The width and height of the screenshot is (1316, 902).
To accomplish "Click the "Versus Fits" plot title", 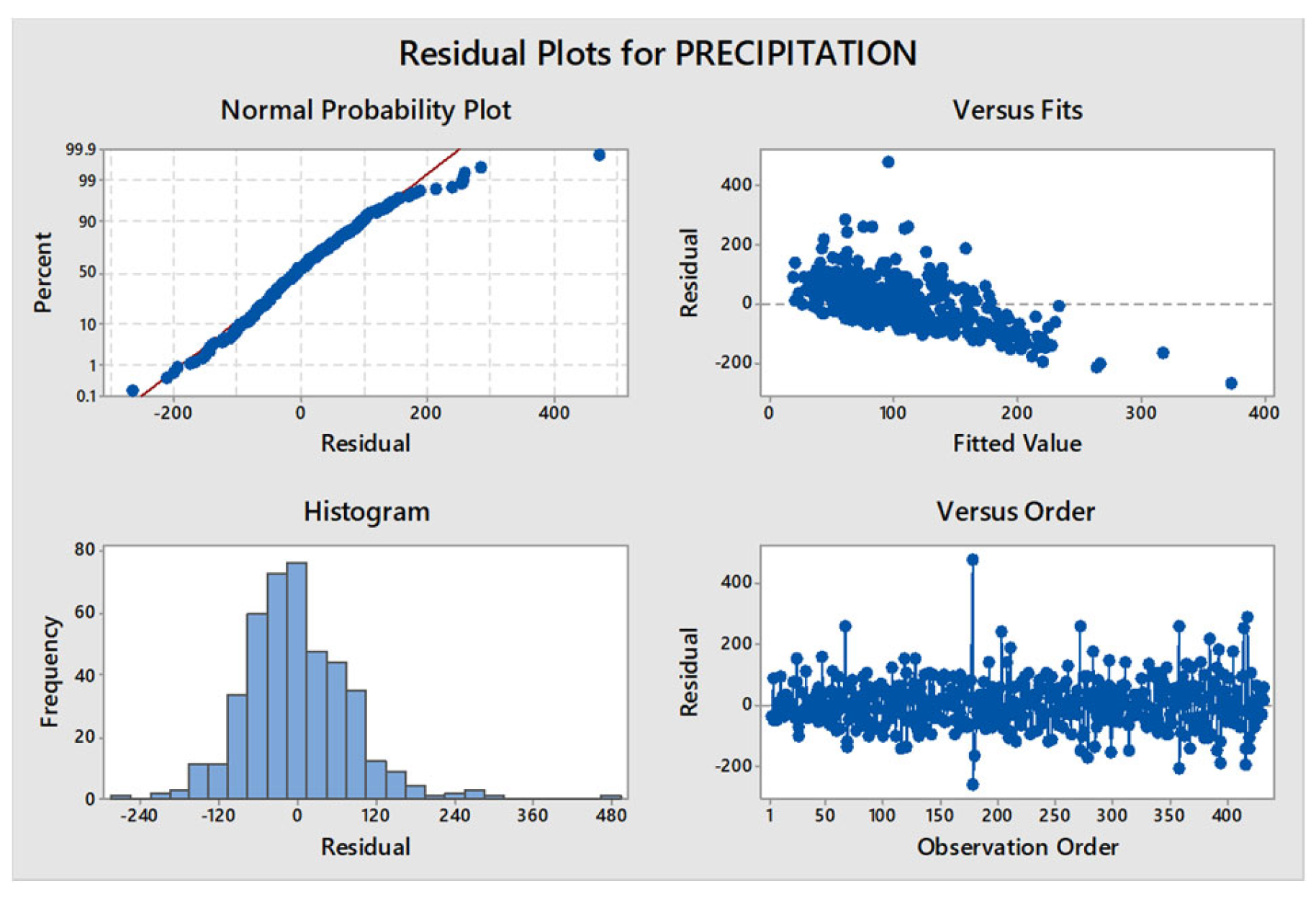I will (1017, 110).
